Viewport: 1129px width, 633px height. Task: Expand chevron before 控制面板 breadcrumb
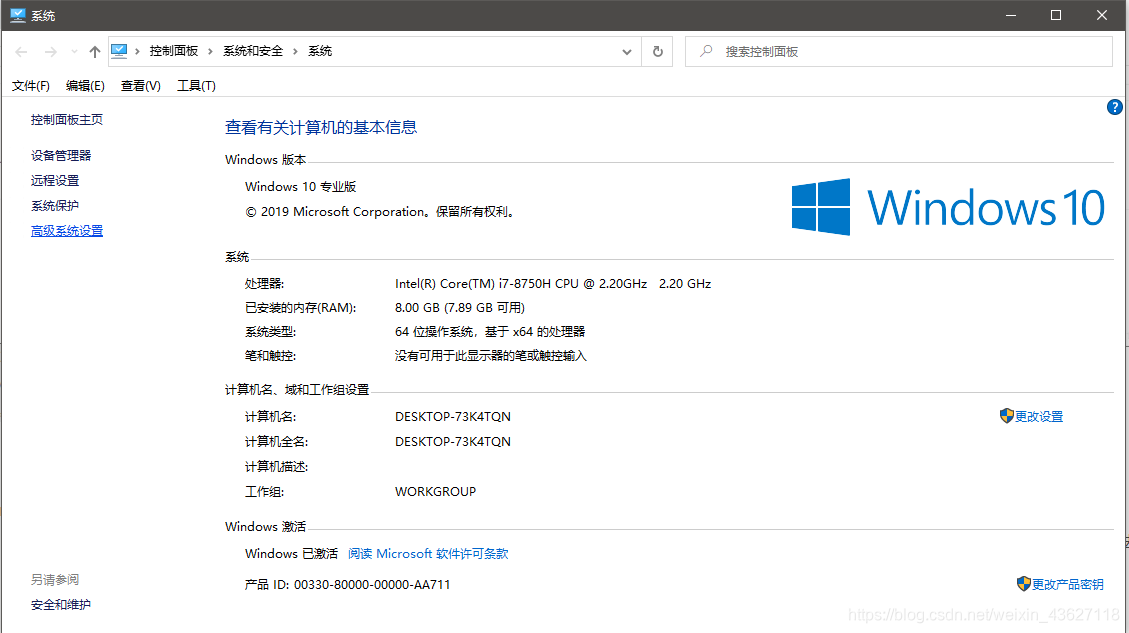click(x=137, y=52)
